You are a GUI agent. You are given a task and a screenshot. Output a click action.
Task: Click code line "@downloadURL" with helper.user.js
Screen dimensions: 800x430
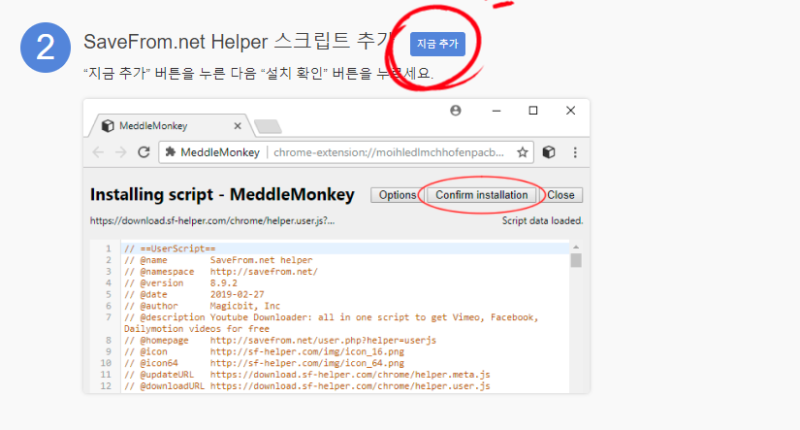point(307,386)
